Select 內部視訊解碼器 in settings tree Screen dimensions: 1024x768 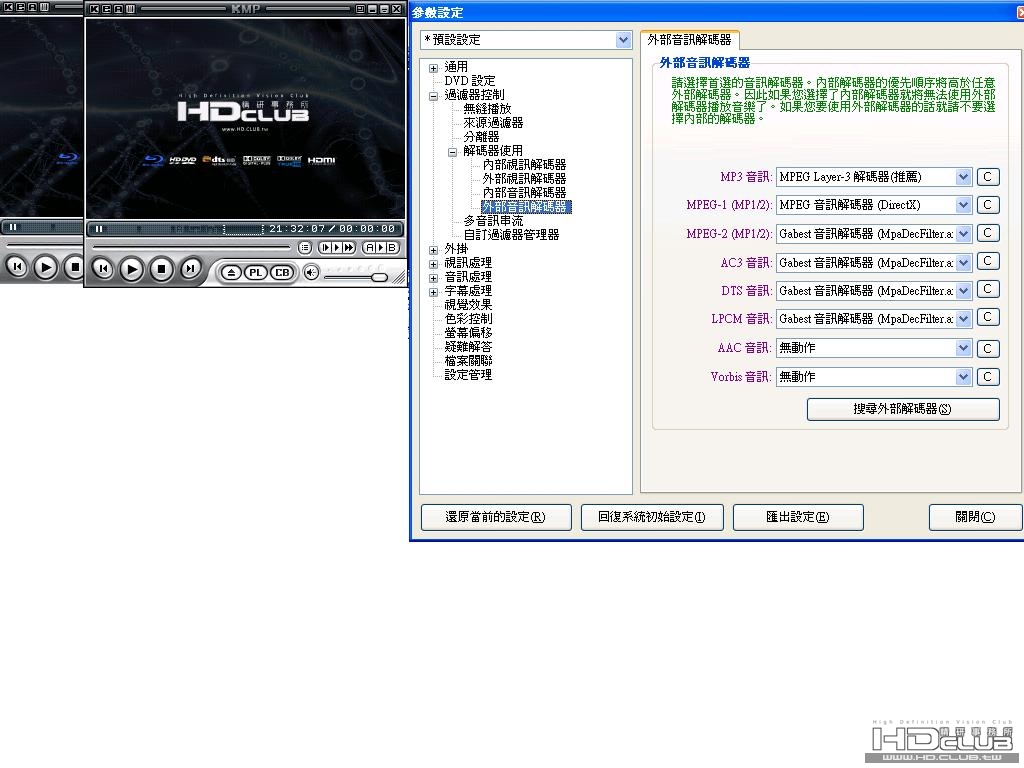524,165
